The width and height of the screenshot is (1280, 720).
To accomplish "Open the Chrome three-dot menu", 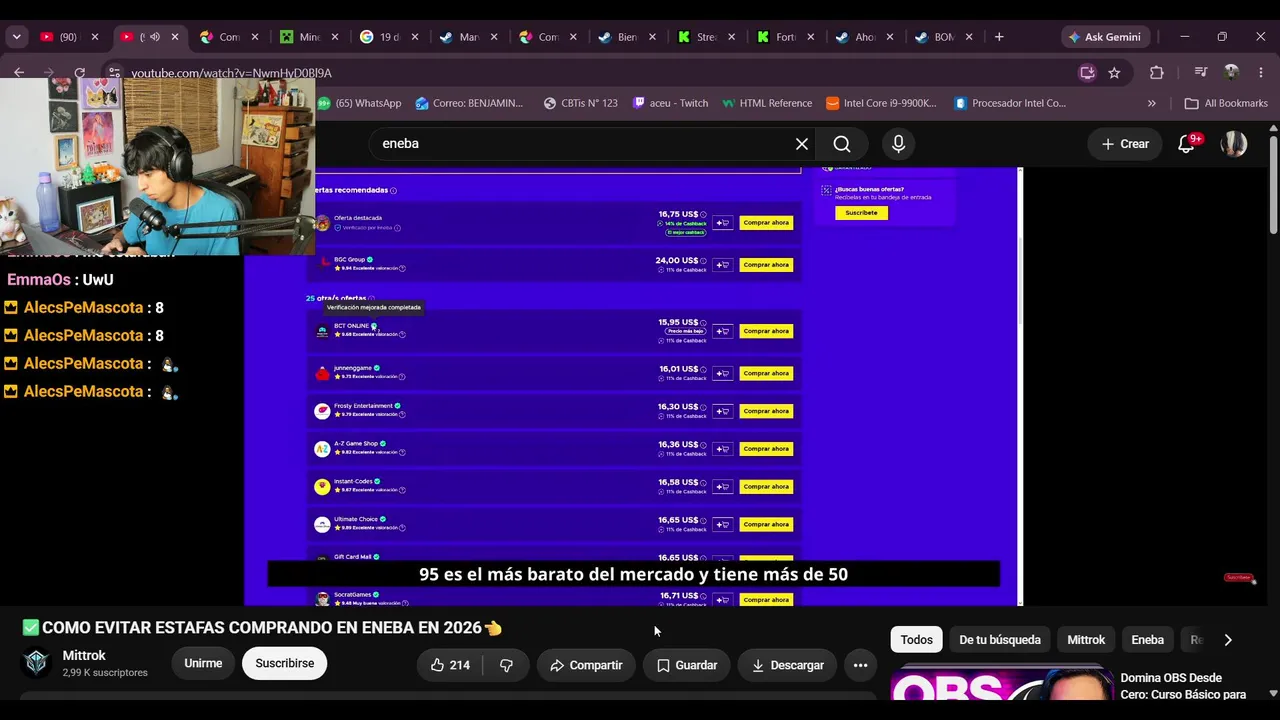I will (x=1259, y=72).
